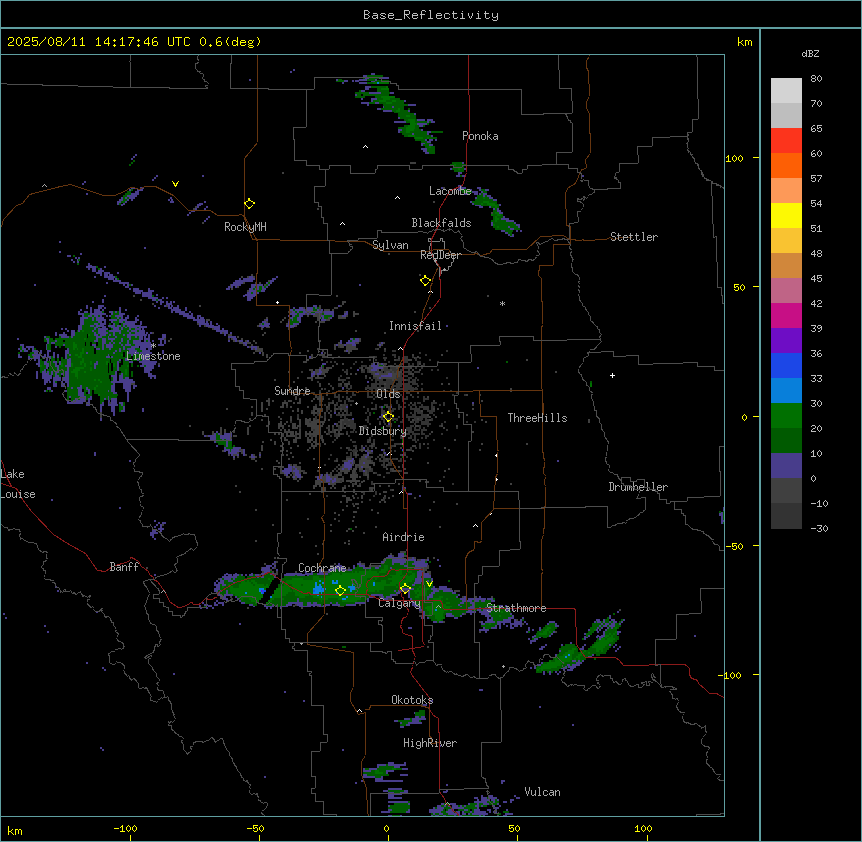Image resolution: width=862 pixels, height=842 pixels.
Task: Select the 45 dBZ mauve color swatch
Action: coord(786,291)
